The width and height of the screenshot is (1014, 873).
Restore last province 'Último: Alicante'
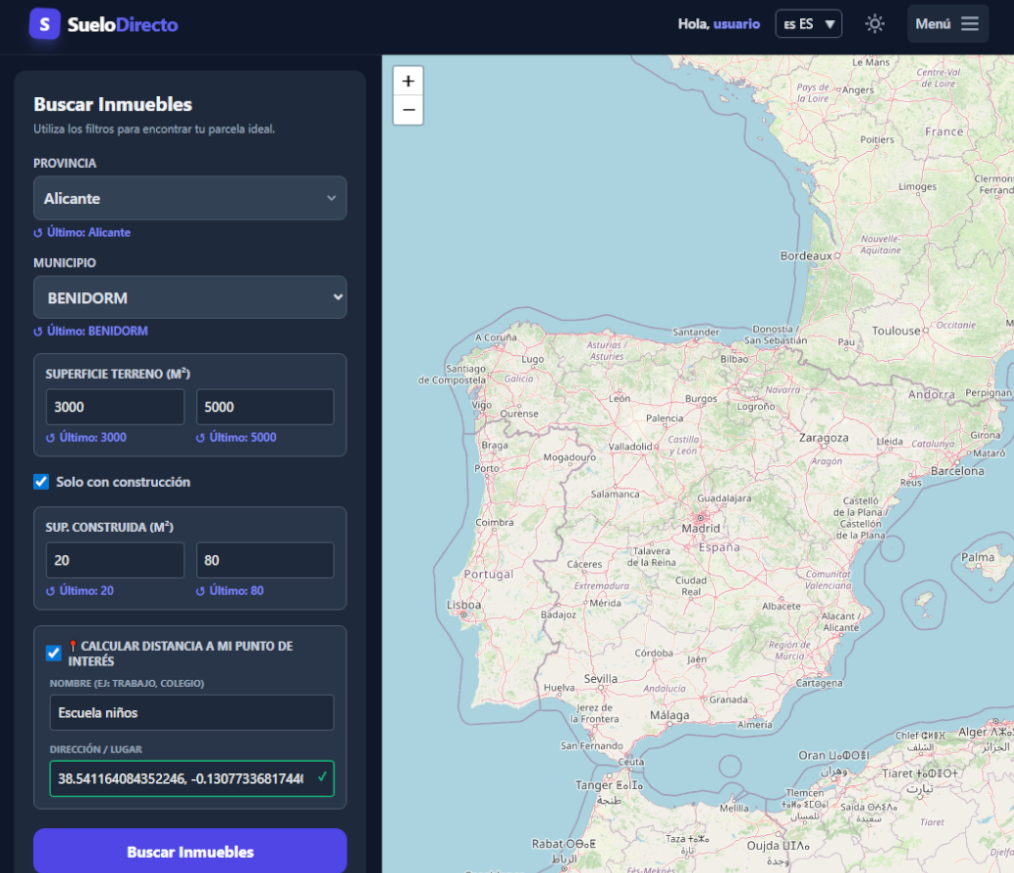pos(82,232)
